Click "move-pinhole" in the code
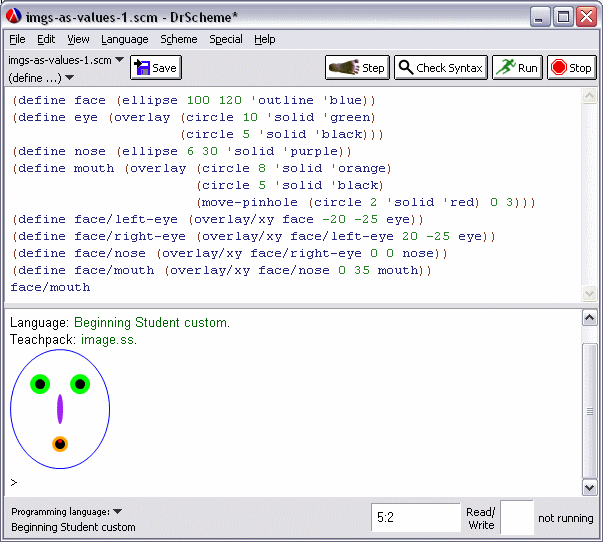 [250, 202]
